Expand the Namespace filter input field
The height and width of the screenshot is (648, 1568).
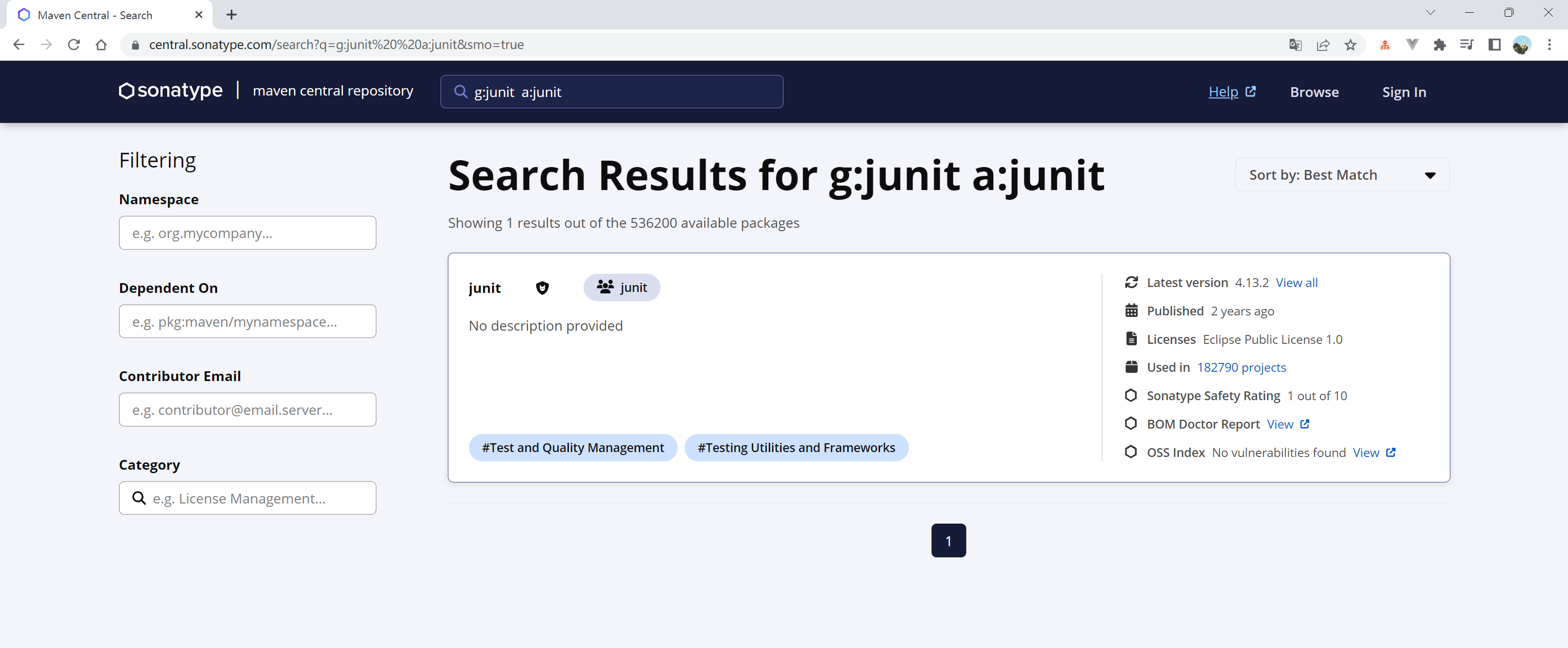pyautogui.click(x=247, y=232)
